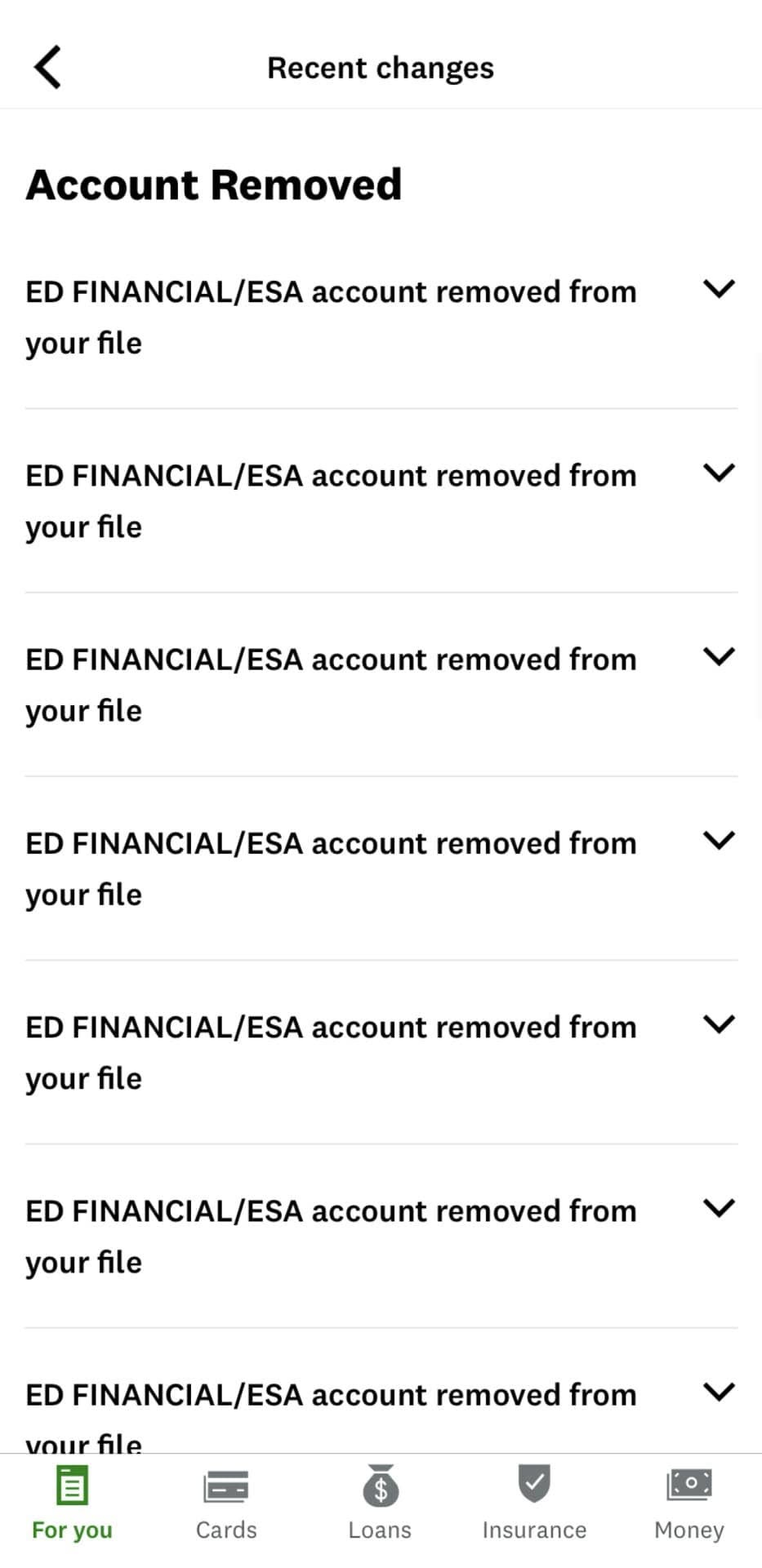The width and height of the screenshot is (762, 1568).
Task: Tap the back arrow icon
Action: pos(47,67)
